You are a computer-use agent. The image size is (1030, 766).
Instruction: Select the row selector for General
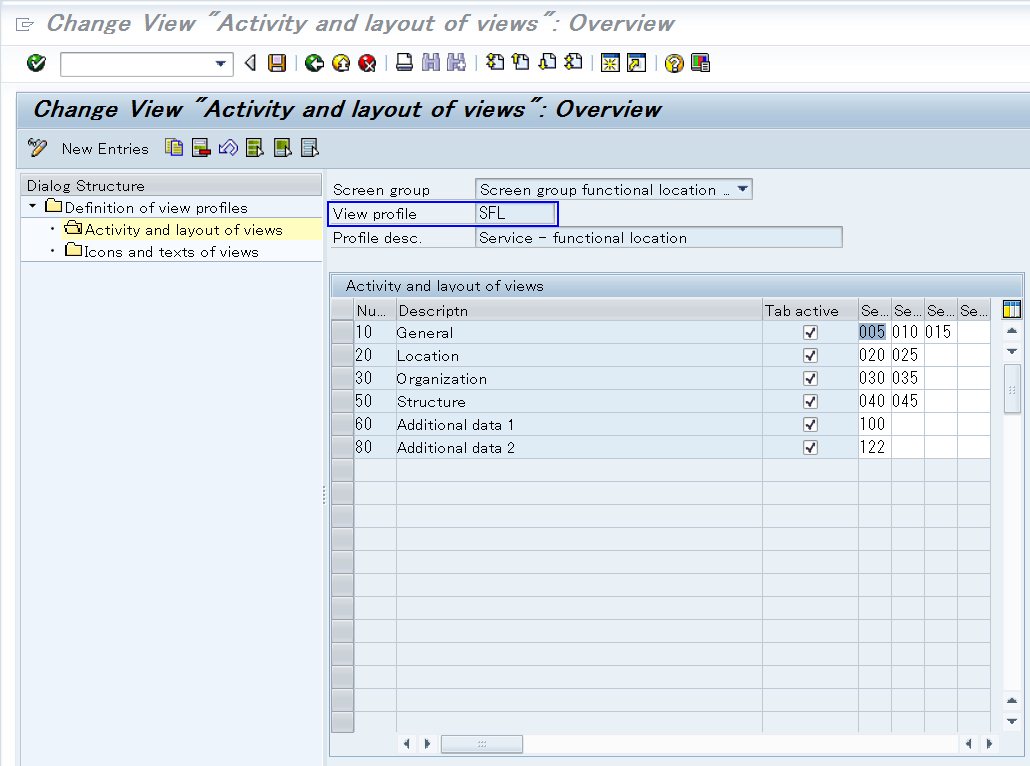point(342,332)
